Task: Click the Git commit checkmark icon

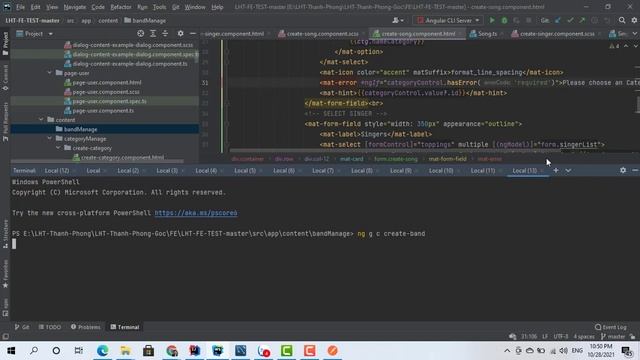Action: tap(570, 20)
